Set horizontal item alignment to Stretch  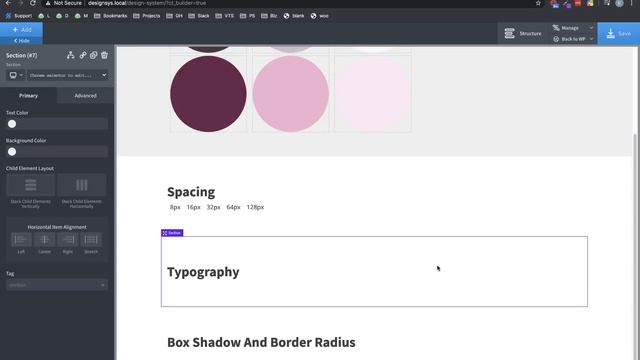[91, 240]
